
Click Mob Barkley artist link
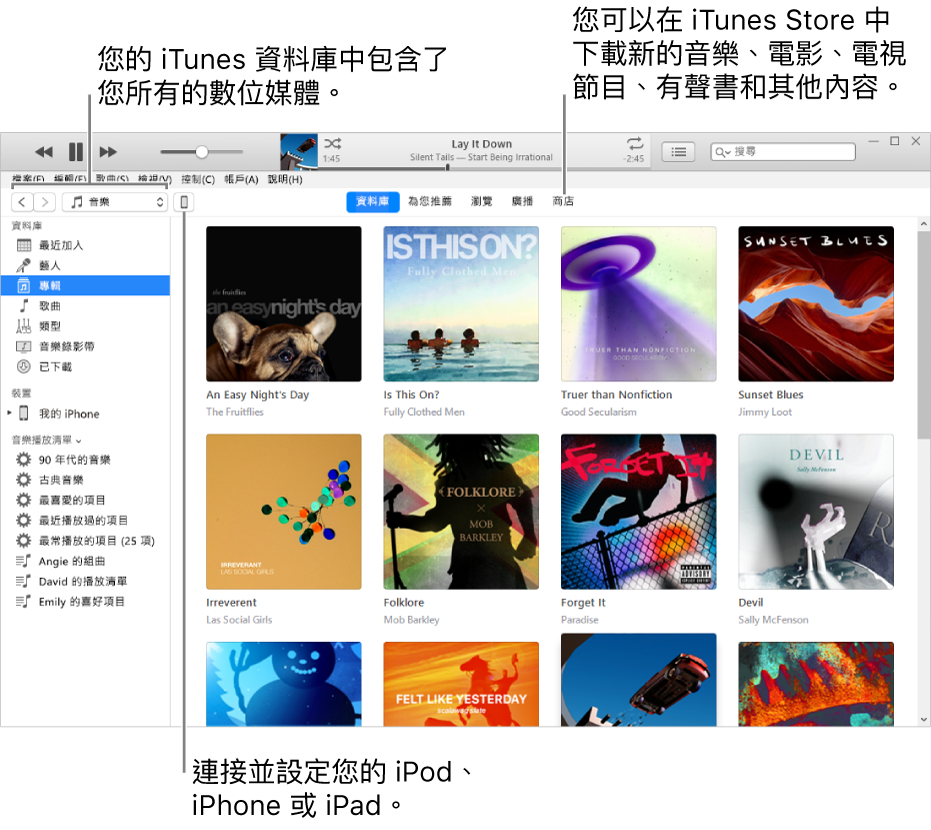tap(411, 620)
